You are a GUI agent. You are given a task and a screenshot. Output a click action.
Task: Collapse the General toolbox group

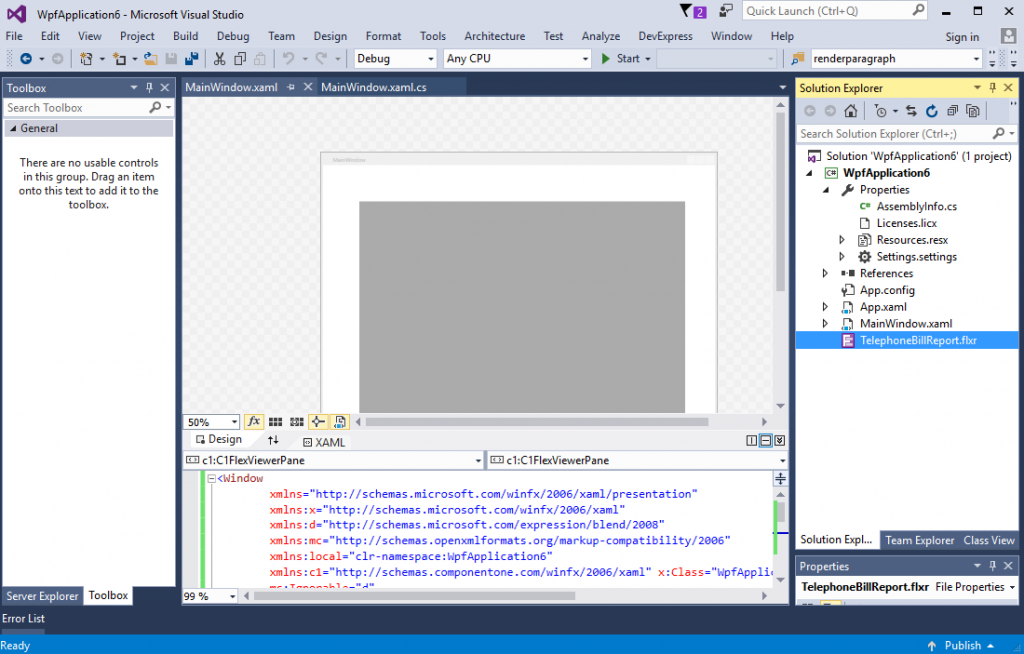(12, 129)
